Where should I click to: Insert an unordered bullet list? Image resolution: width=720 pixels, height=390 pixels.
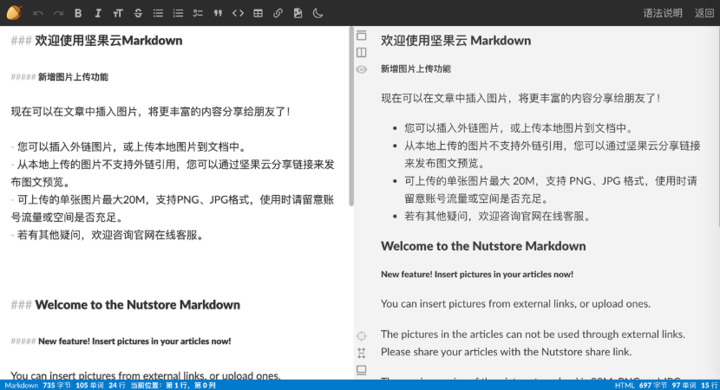[x=158, y=13]
